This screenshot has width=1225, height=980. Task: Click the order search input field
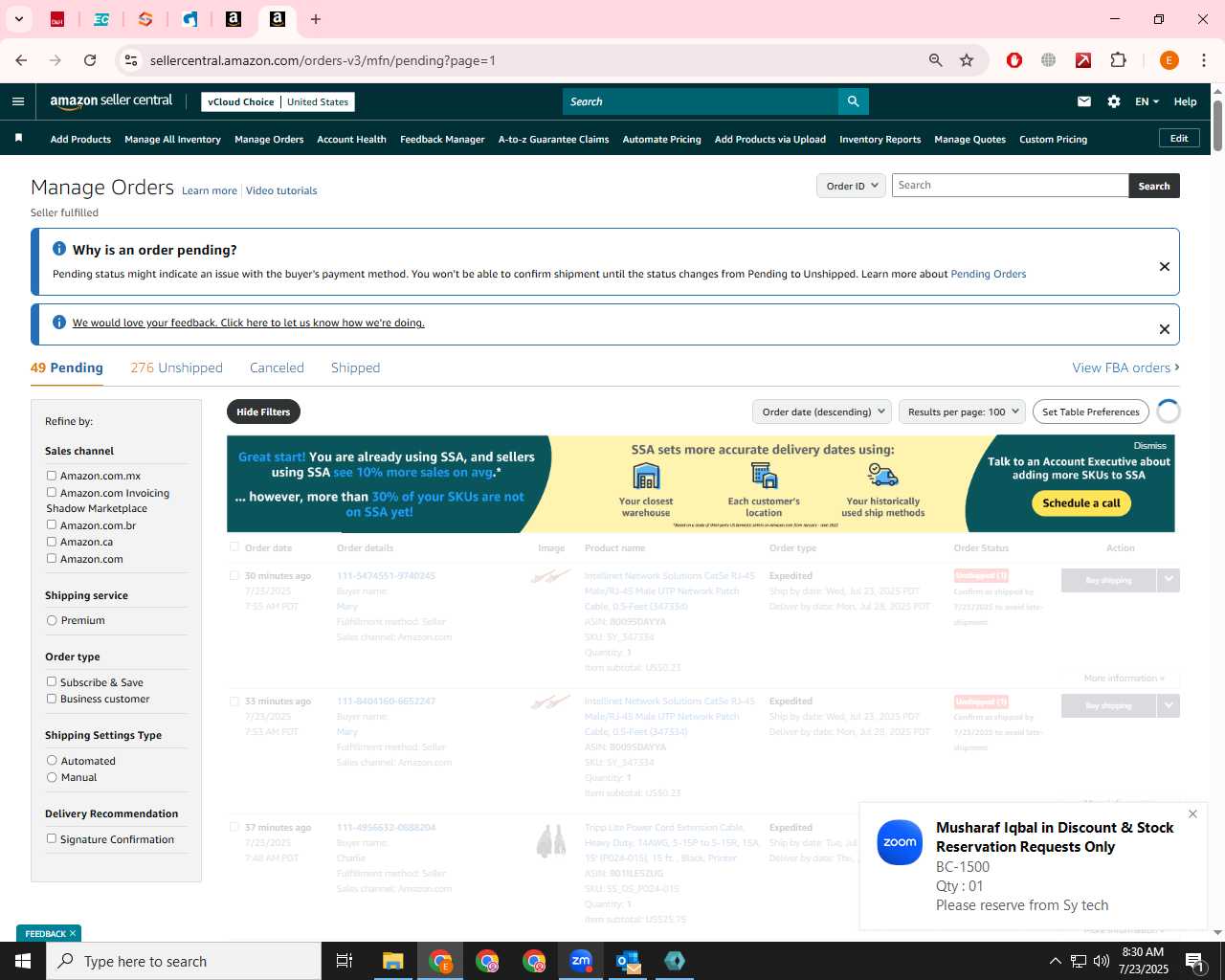(x=1010, y=186)
